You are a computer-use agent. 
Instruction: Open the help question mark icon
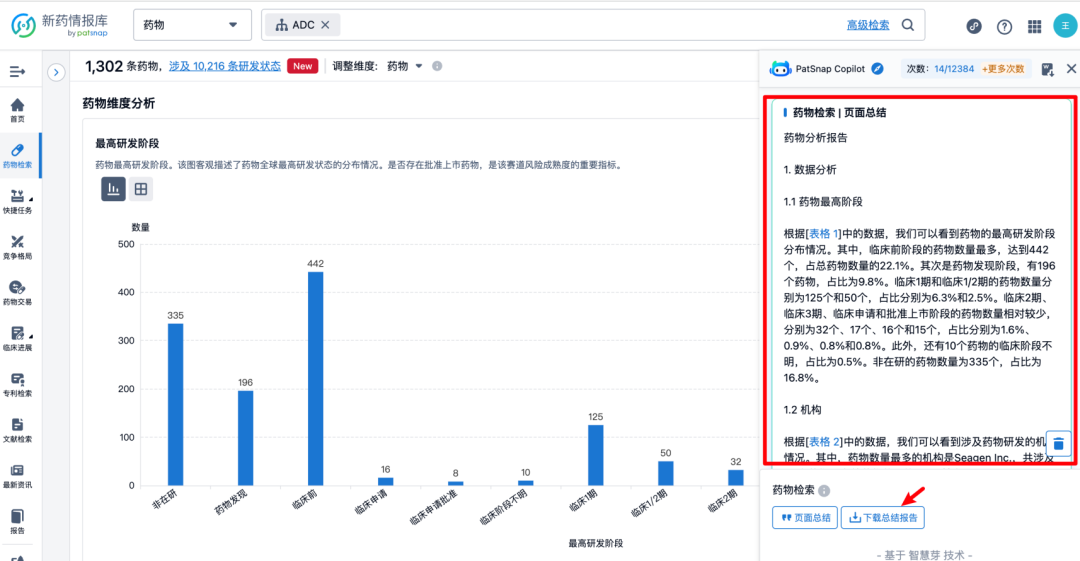pyautogui.click(x=1004, y=26)
